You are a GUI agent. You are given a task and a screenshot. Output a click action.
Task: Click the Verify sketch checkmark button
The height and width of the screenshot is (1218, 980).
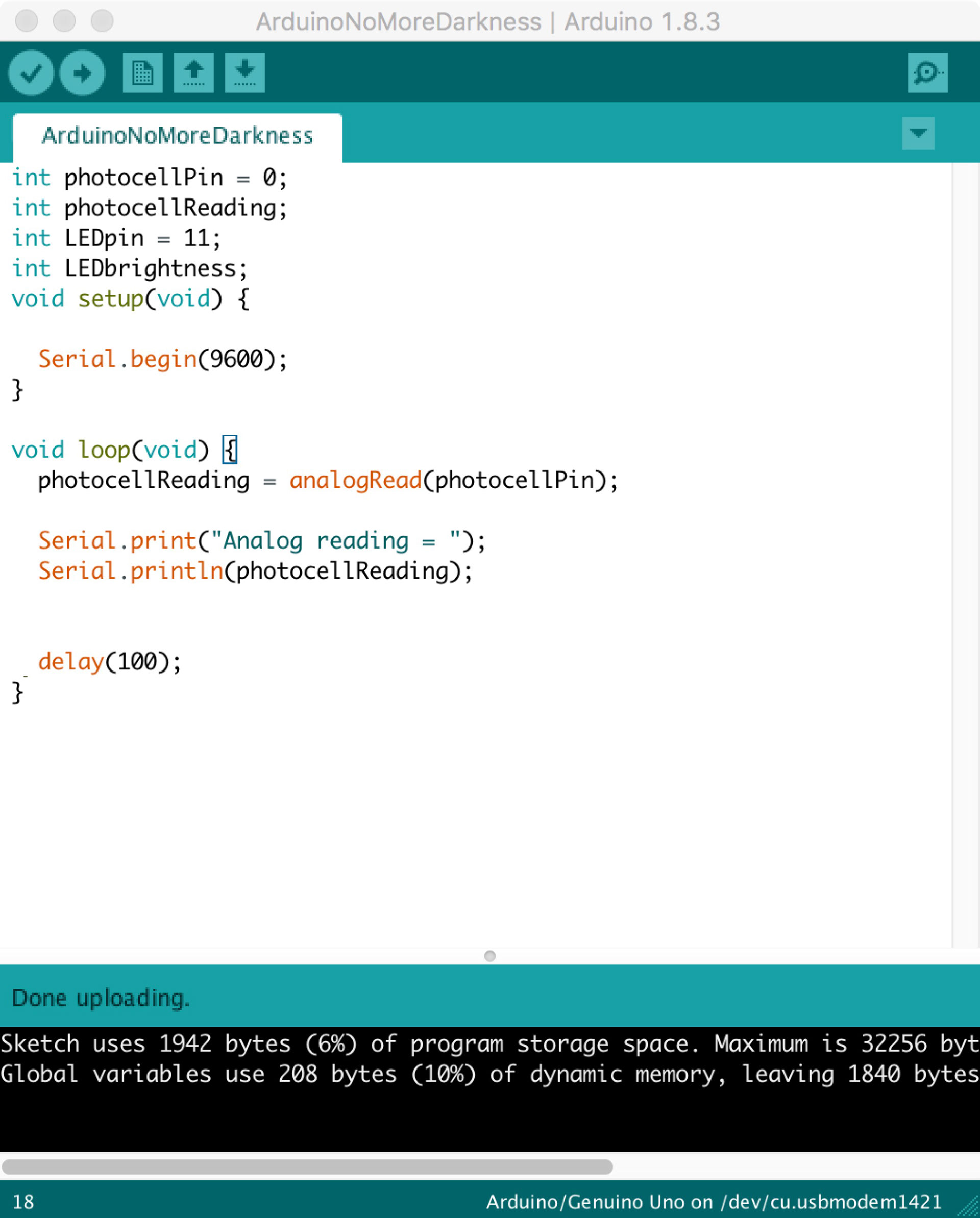[x=31, y=73]
